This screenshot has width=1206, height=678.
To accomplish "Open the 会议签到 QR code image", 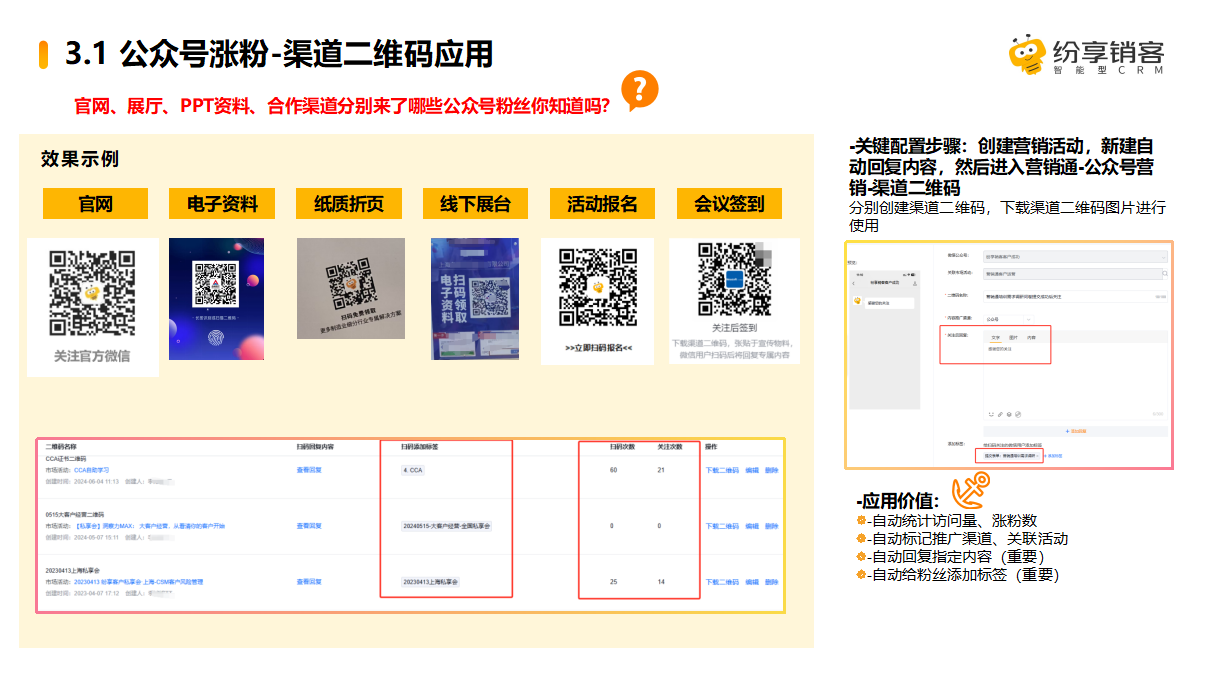I will [736, 279].
